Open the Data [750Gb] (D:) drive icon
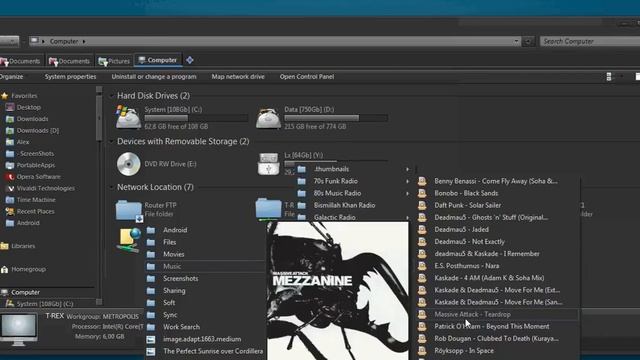 (x=268, y=118)
